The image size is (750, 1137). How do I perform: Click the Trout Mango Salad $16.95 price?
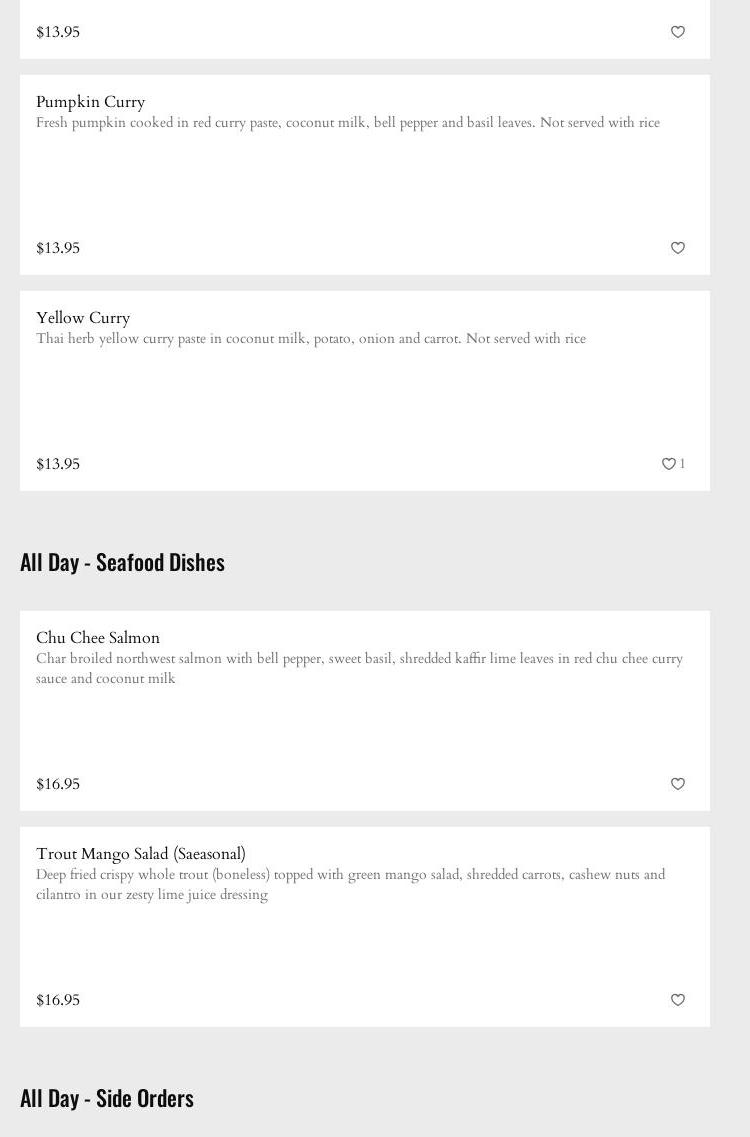pos(58,1000)
